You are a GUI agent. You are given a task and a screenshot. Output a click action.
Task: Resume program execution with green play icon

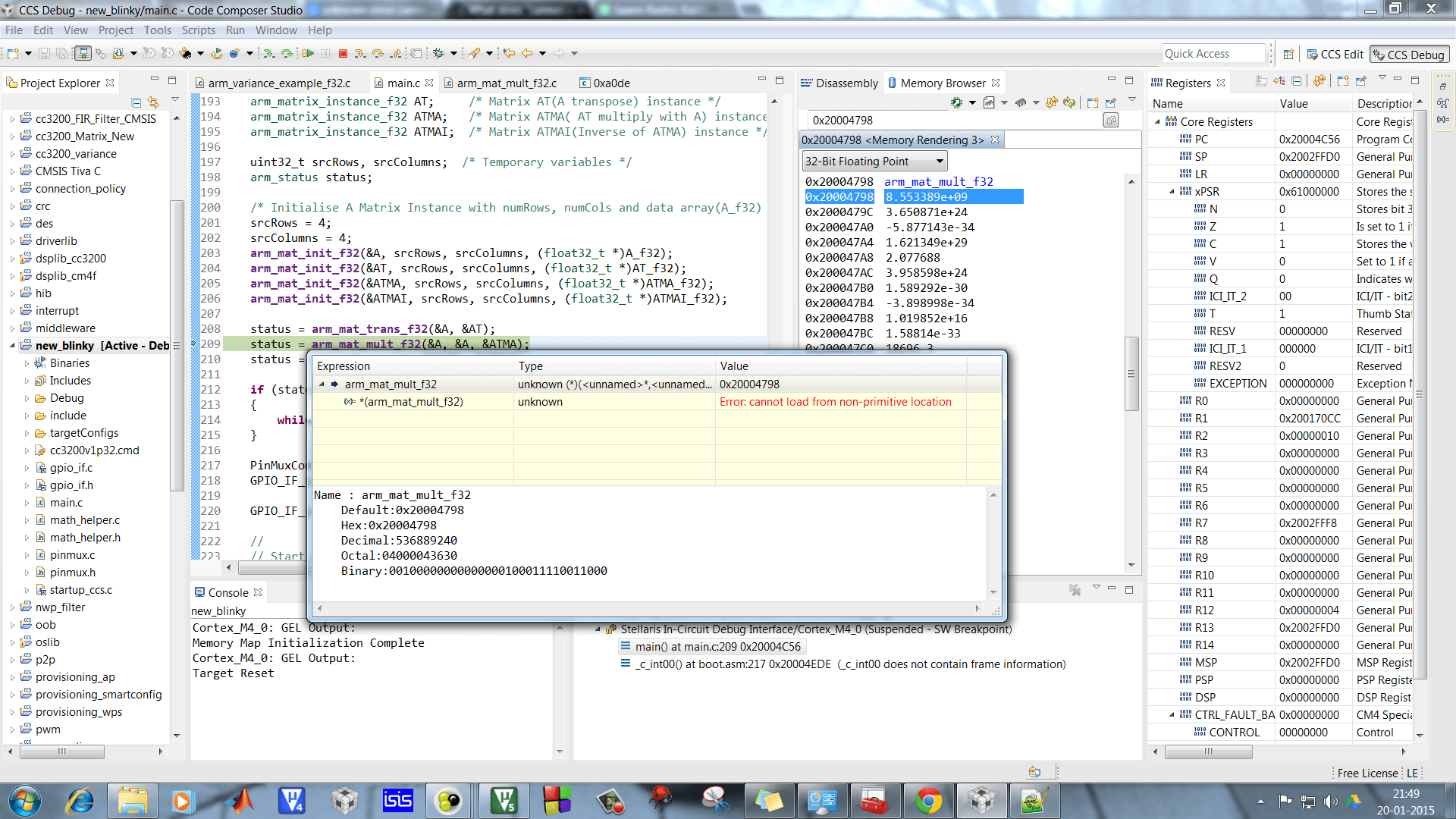307,53
